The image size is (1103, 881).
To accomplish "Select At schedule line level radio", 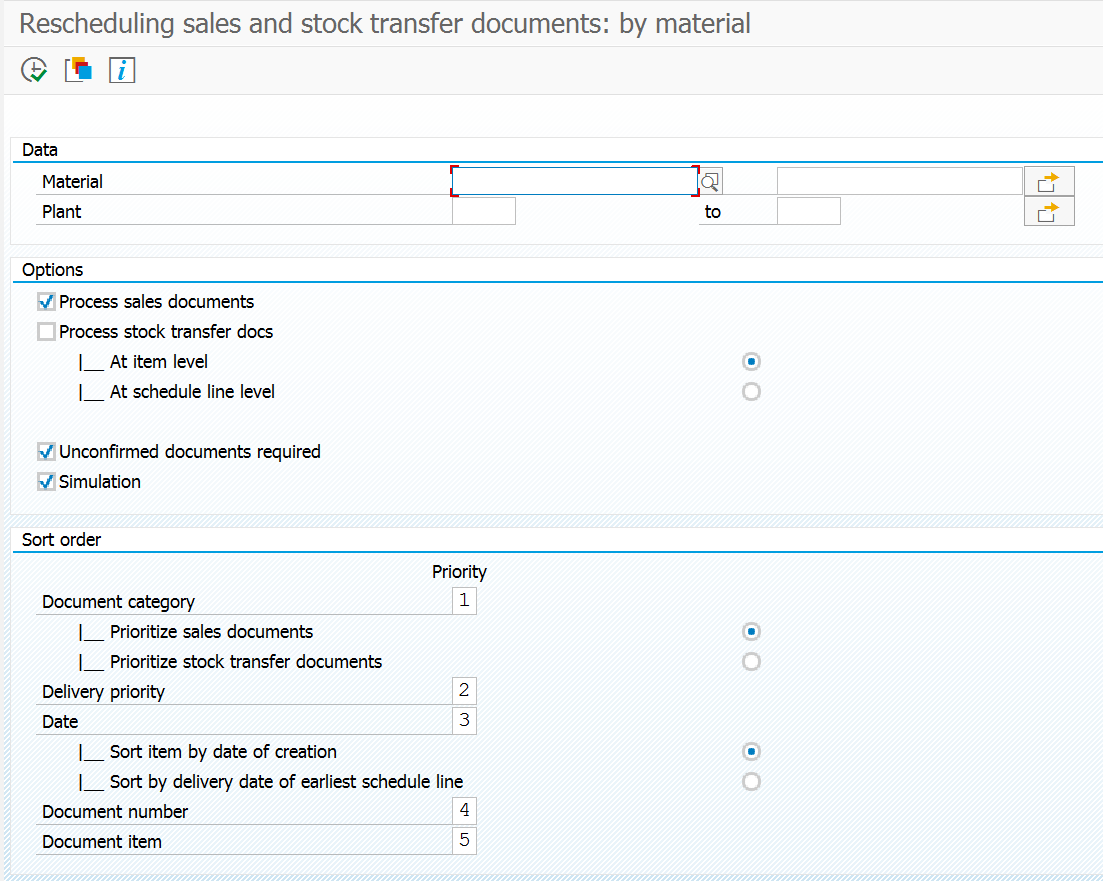I will (x=751, y=391).
